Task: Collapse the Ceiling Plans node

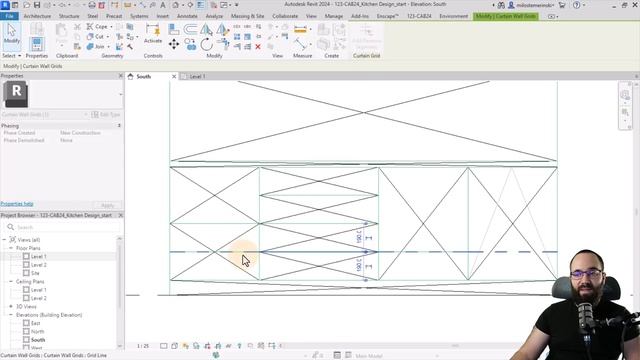Action: 11,282
